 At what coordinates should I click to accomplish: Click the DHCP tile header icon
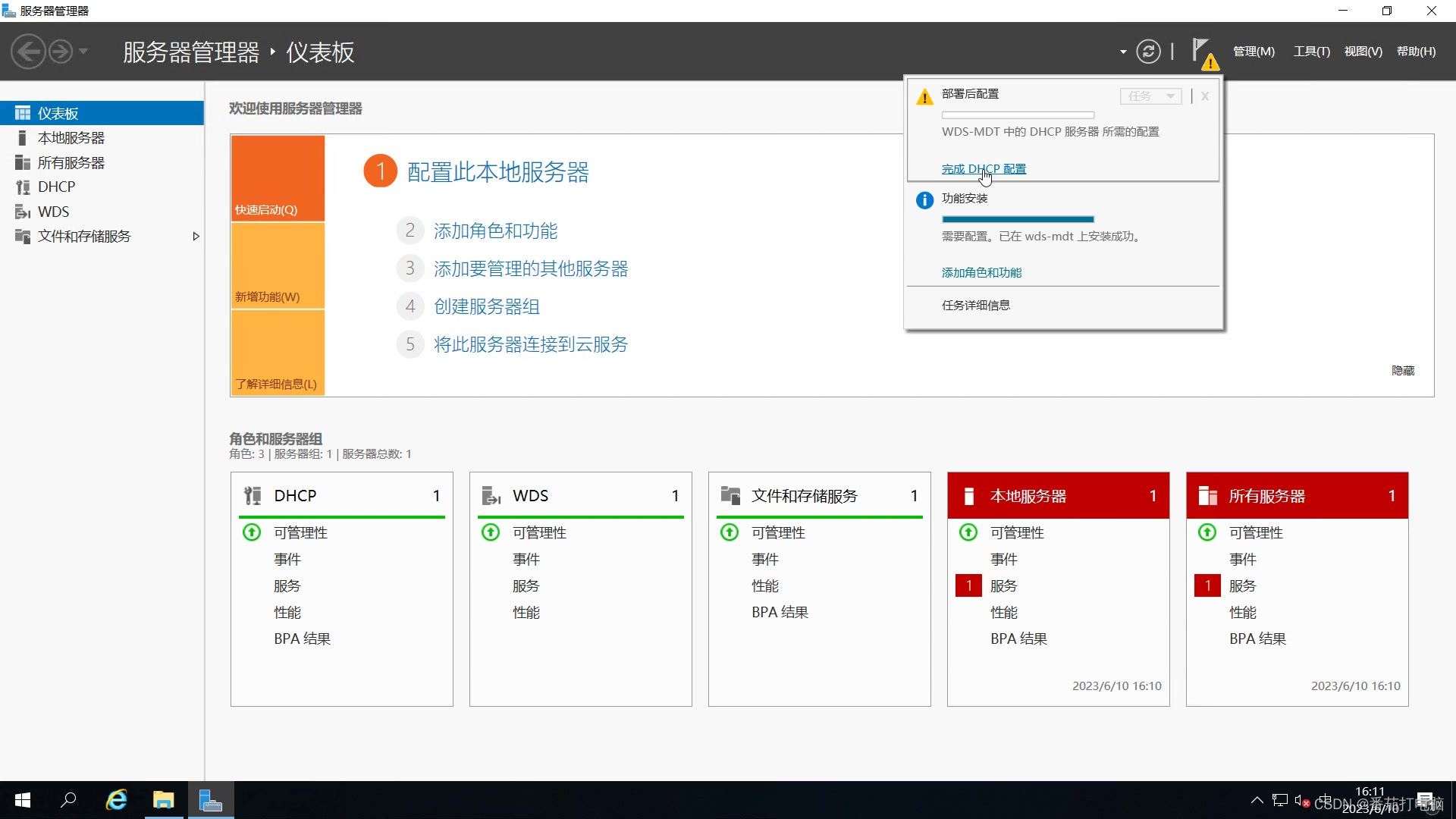pos(253,496)
